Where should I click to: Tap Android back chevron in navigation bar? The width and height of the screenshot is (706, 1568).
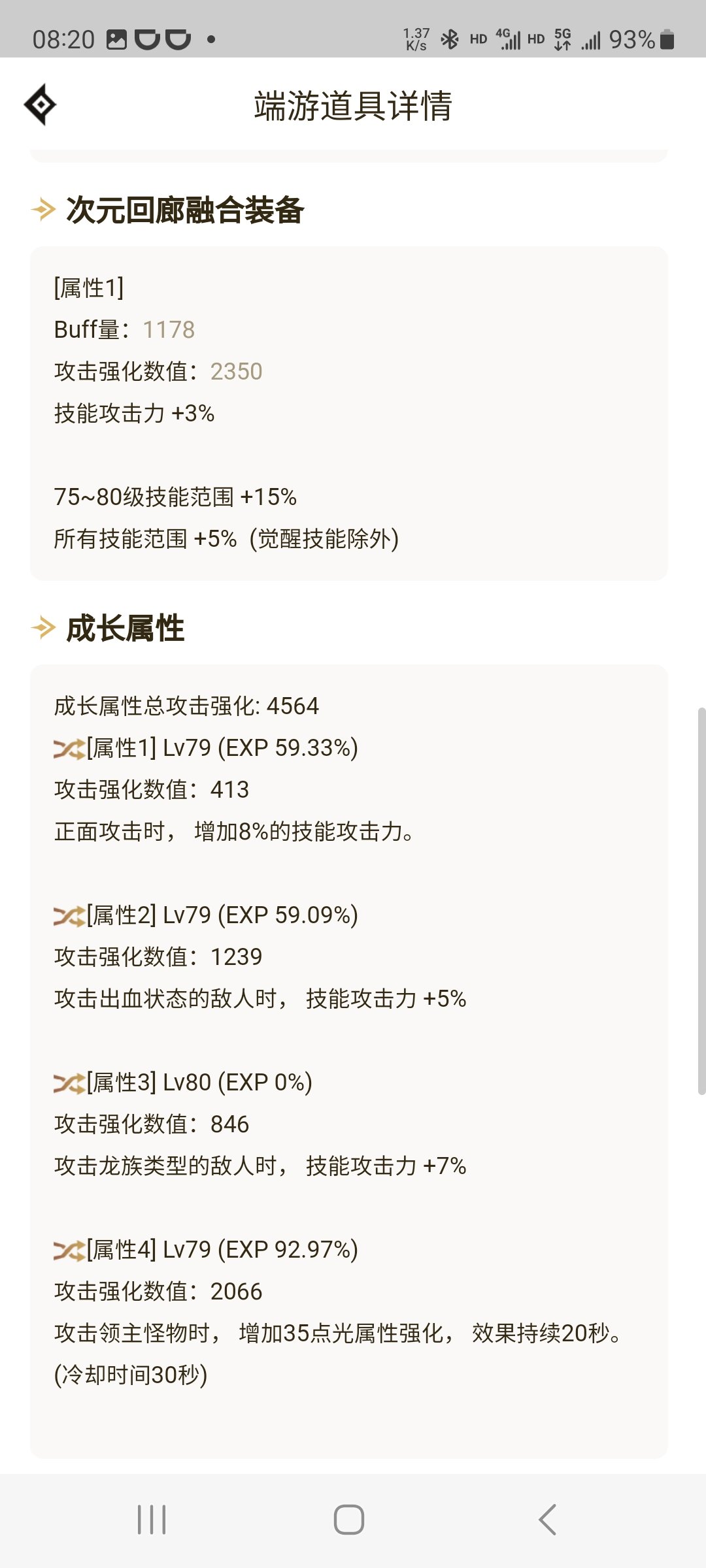tap(548, 1520)
